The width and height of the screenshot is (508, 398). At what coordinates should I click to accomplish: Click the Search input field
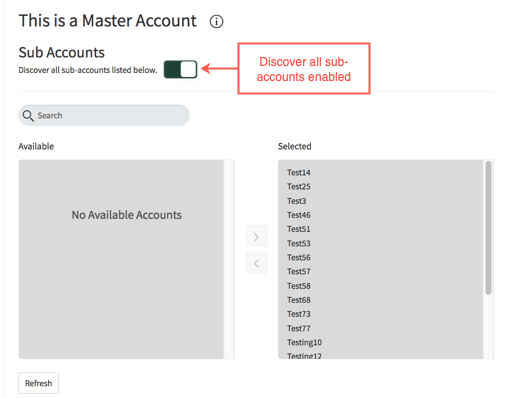[104, 115]
